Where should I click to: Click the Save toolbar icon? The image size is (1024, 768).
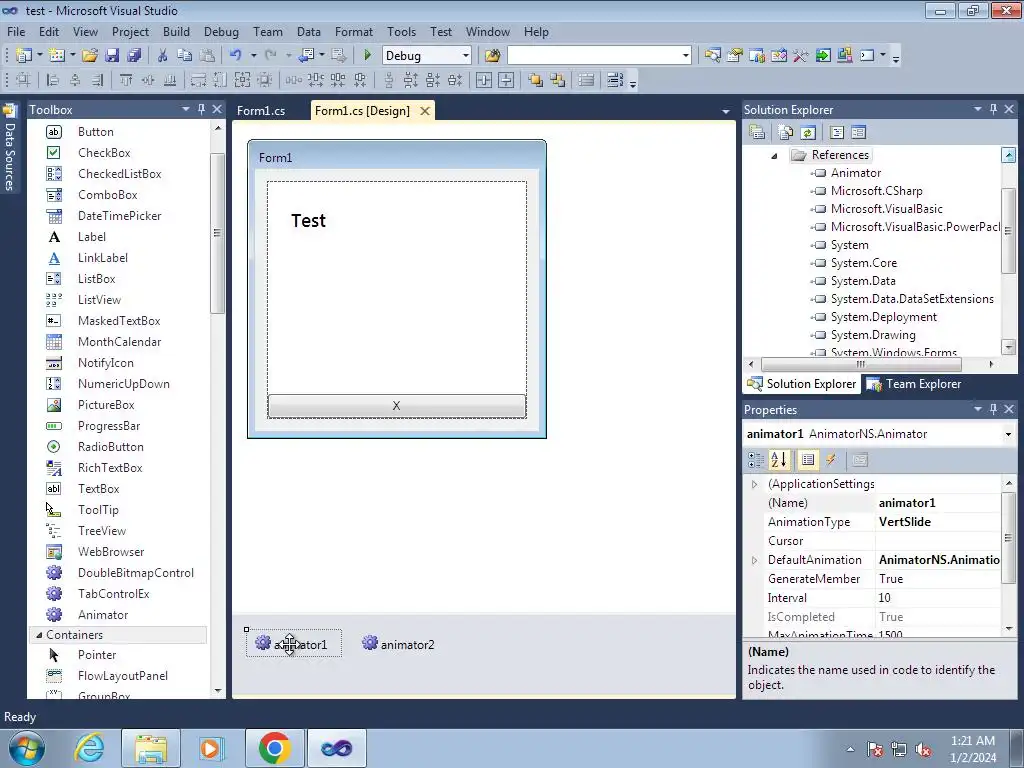pos(112,56)
